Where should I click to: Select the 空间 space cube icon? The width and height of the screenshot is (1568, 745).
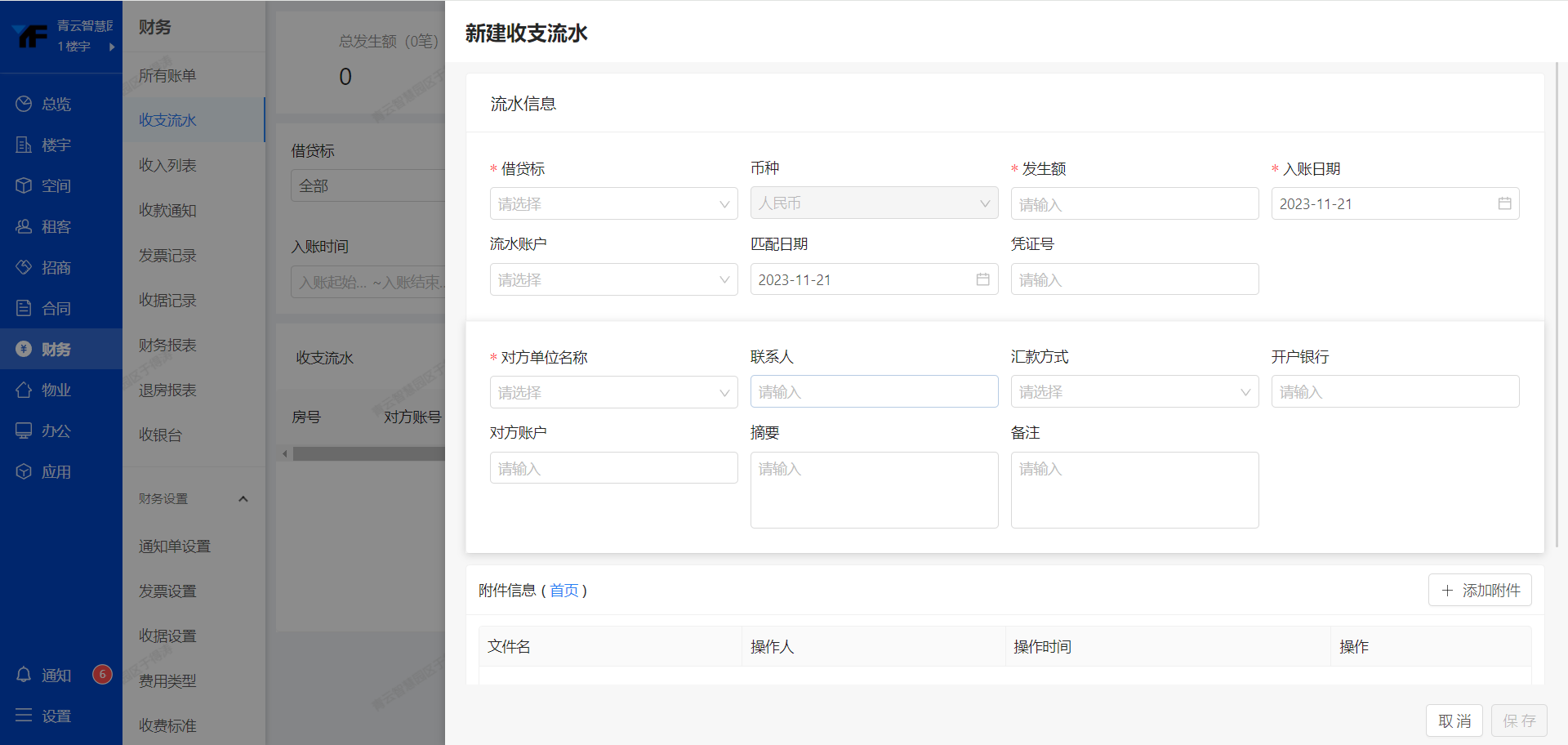24,185
